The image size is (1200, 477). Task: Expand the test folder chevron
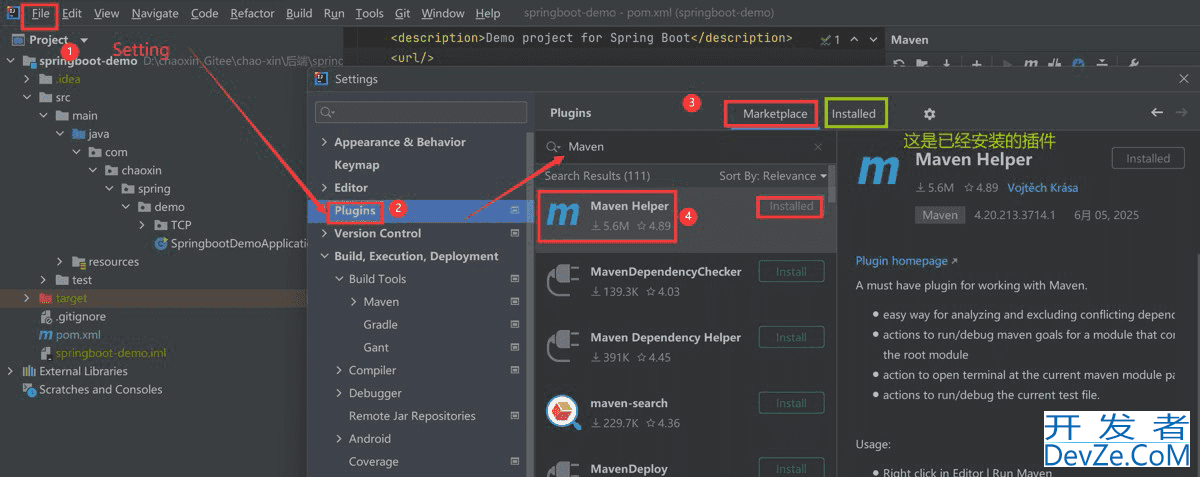click(x=43, y=280)
